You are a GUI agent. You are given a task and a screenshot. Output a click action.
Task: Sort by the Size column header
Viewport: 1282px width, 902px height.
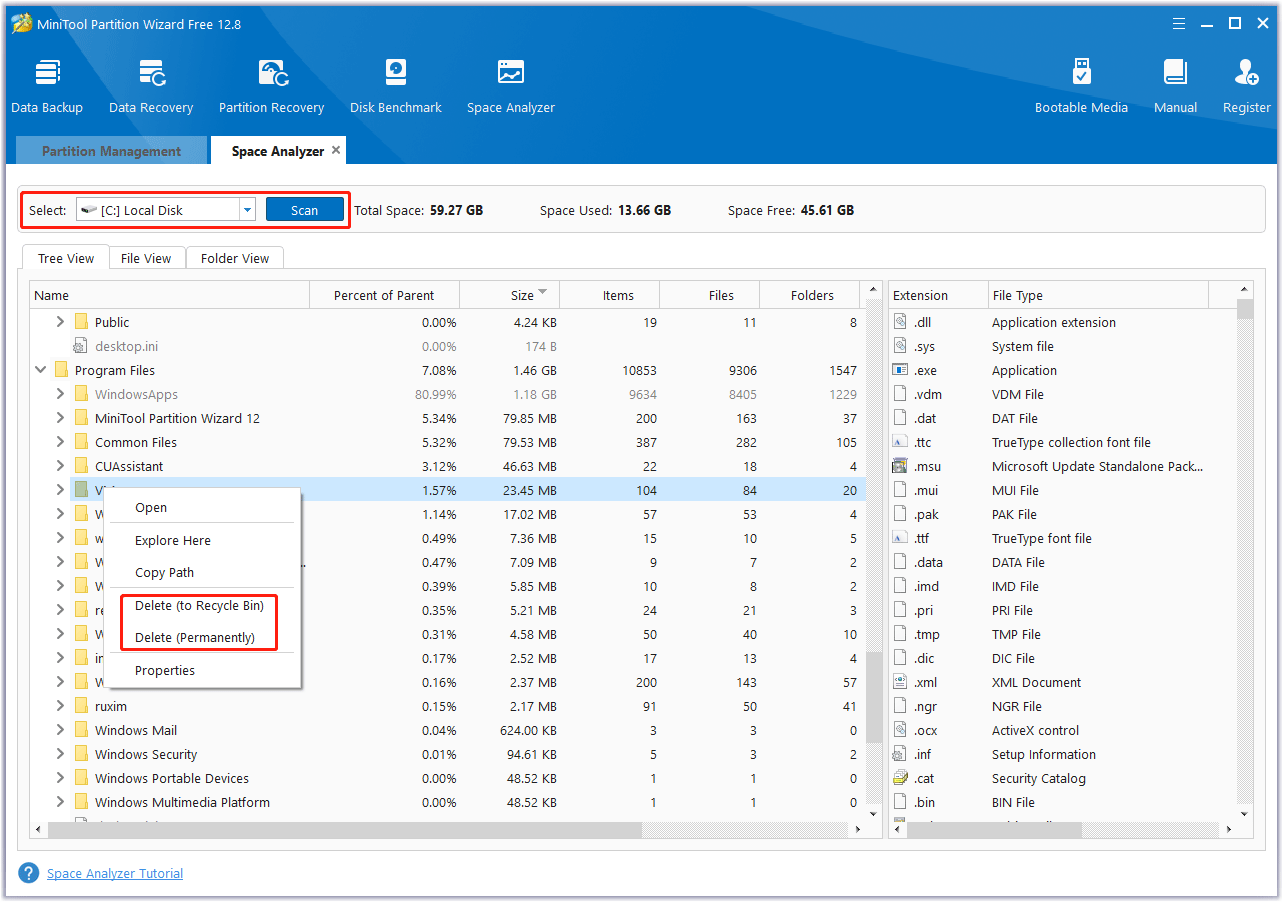508,294
